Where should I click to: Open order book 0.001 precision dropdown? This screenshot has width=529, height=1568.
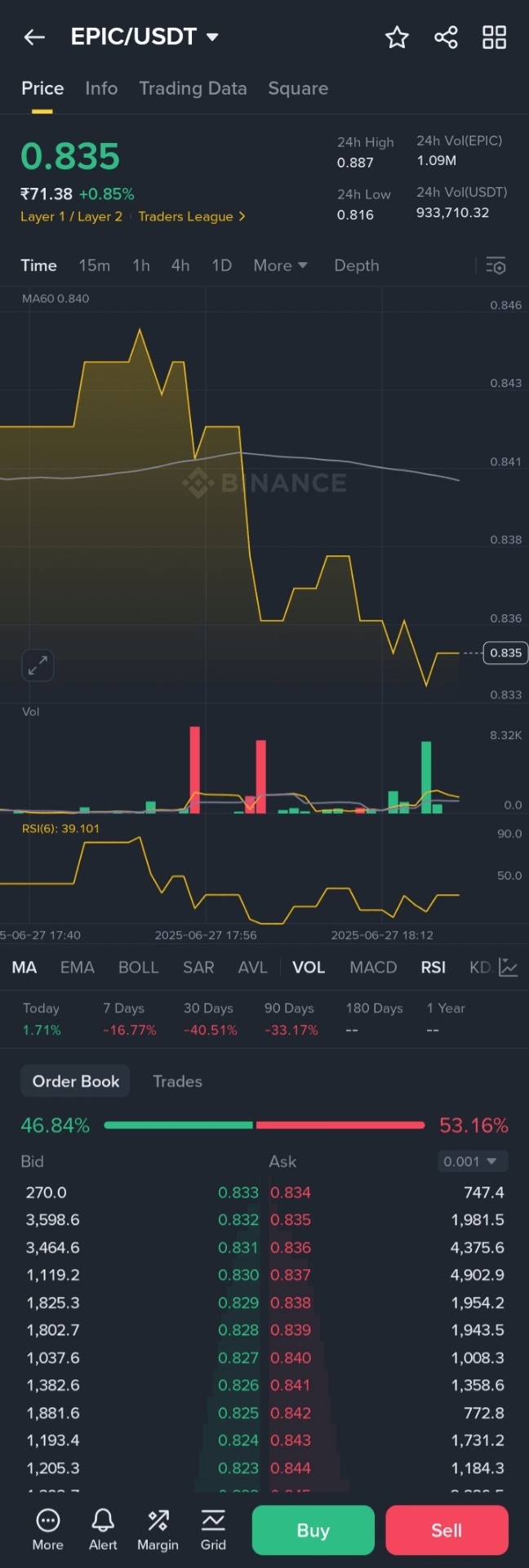click(x=473, y=1161)
